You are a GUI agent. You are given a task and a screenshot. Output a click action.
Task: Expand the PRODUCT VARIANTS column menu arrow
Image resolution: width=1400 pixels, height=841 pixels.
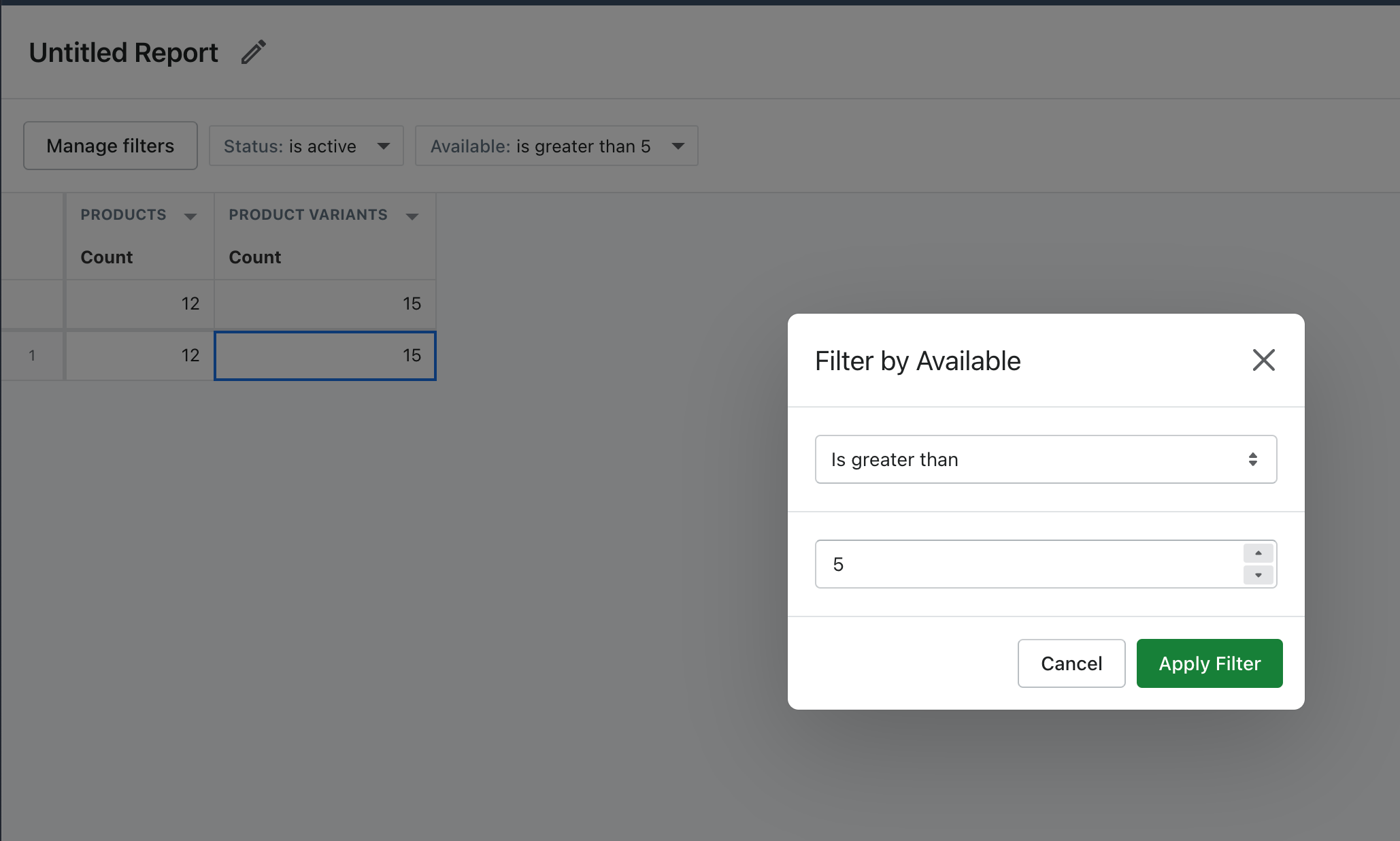click(x=412, y=216)
